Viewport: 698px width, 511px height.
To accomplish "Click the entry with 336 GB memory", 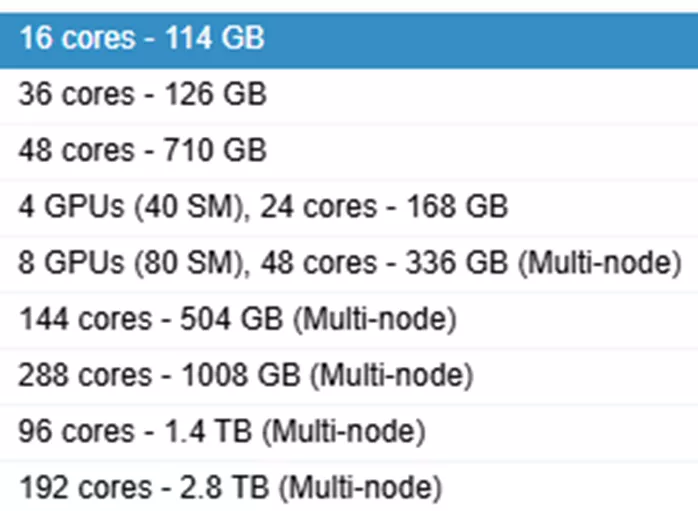I will pos(349,264).
